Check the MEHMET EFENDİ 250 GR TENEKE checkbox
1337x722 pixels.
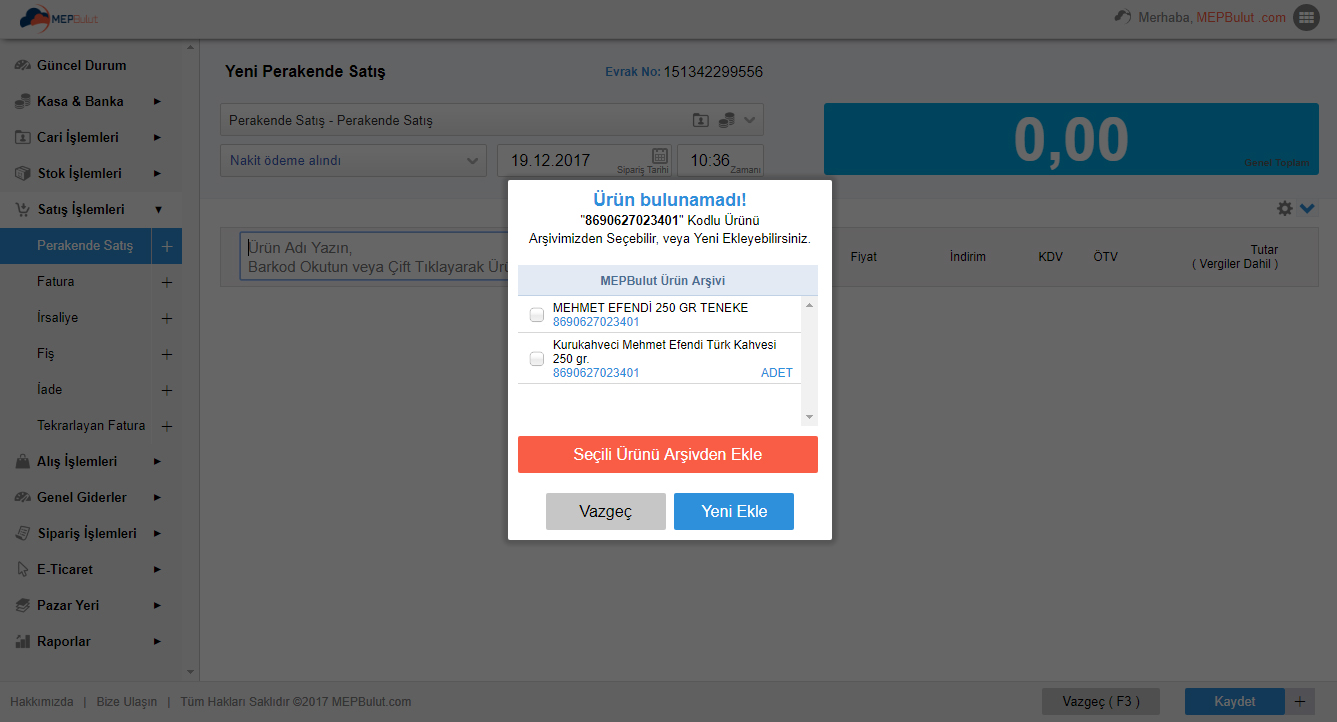pyautogui.click(x=537, y=315)
